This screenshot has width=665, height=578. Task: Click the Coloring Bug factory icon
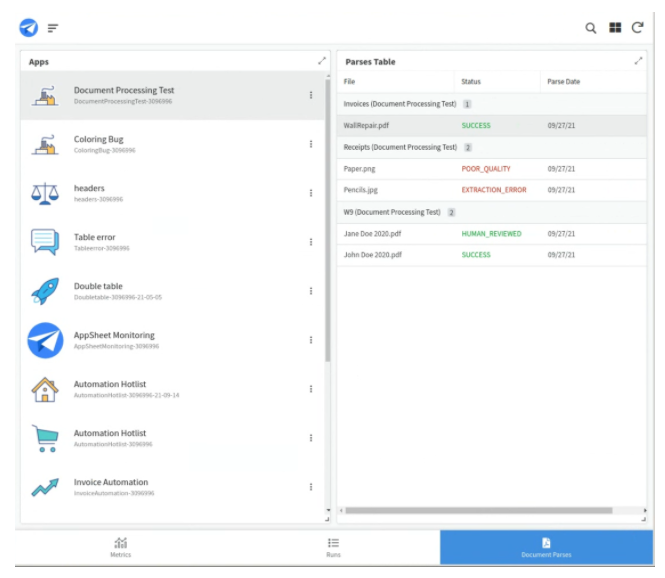(45, 145)
